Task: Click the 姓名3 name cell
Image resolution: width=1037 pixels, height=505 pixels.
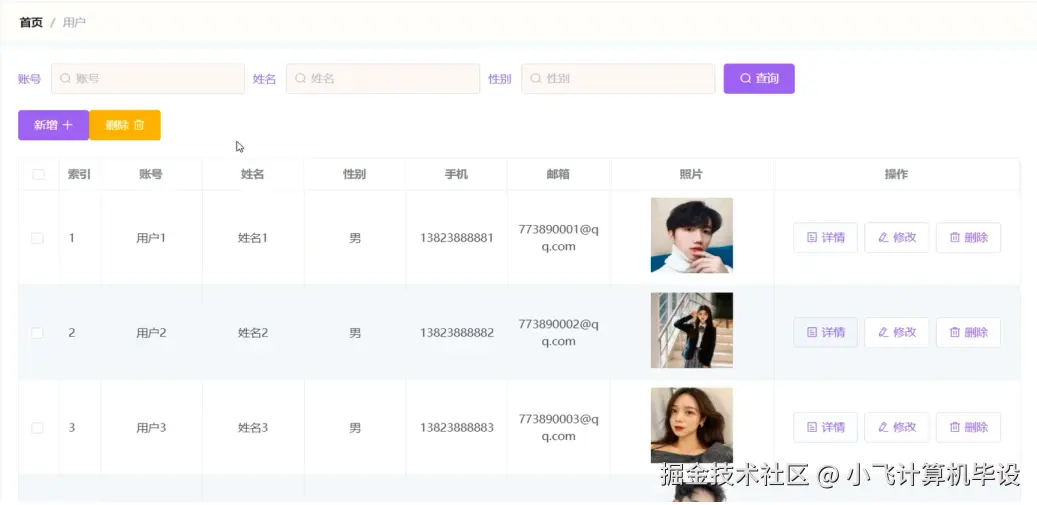Action: click(253, 428)
